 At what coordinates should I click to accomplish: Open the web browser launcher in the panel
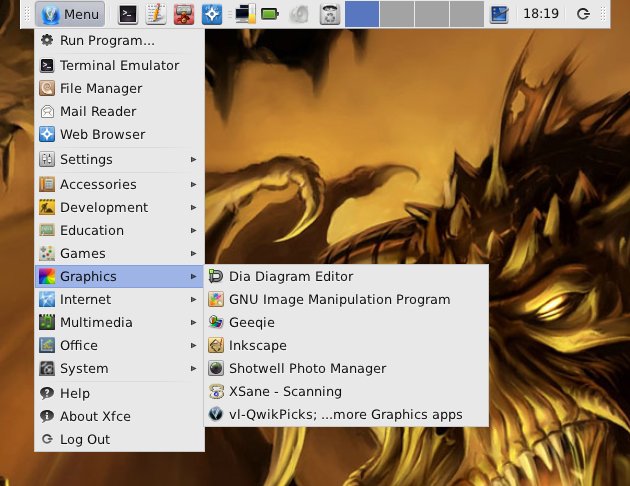point(211,14)
